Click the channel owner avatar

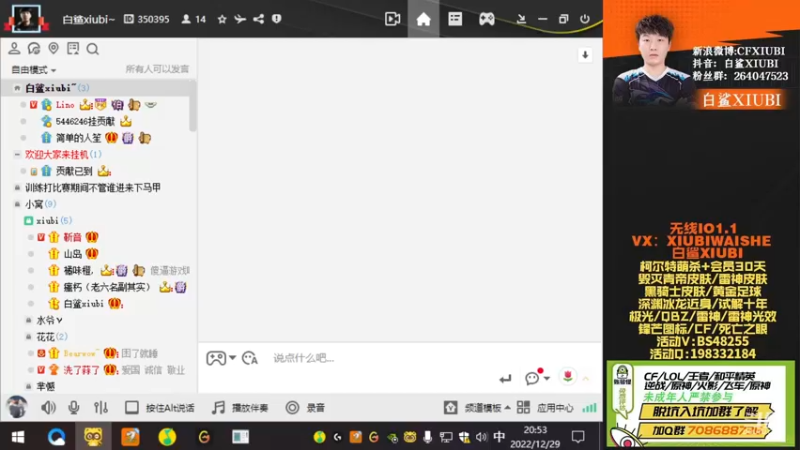point(26,18)
